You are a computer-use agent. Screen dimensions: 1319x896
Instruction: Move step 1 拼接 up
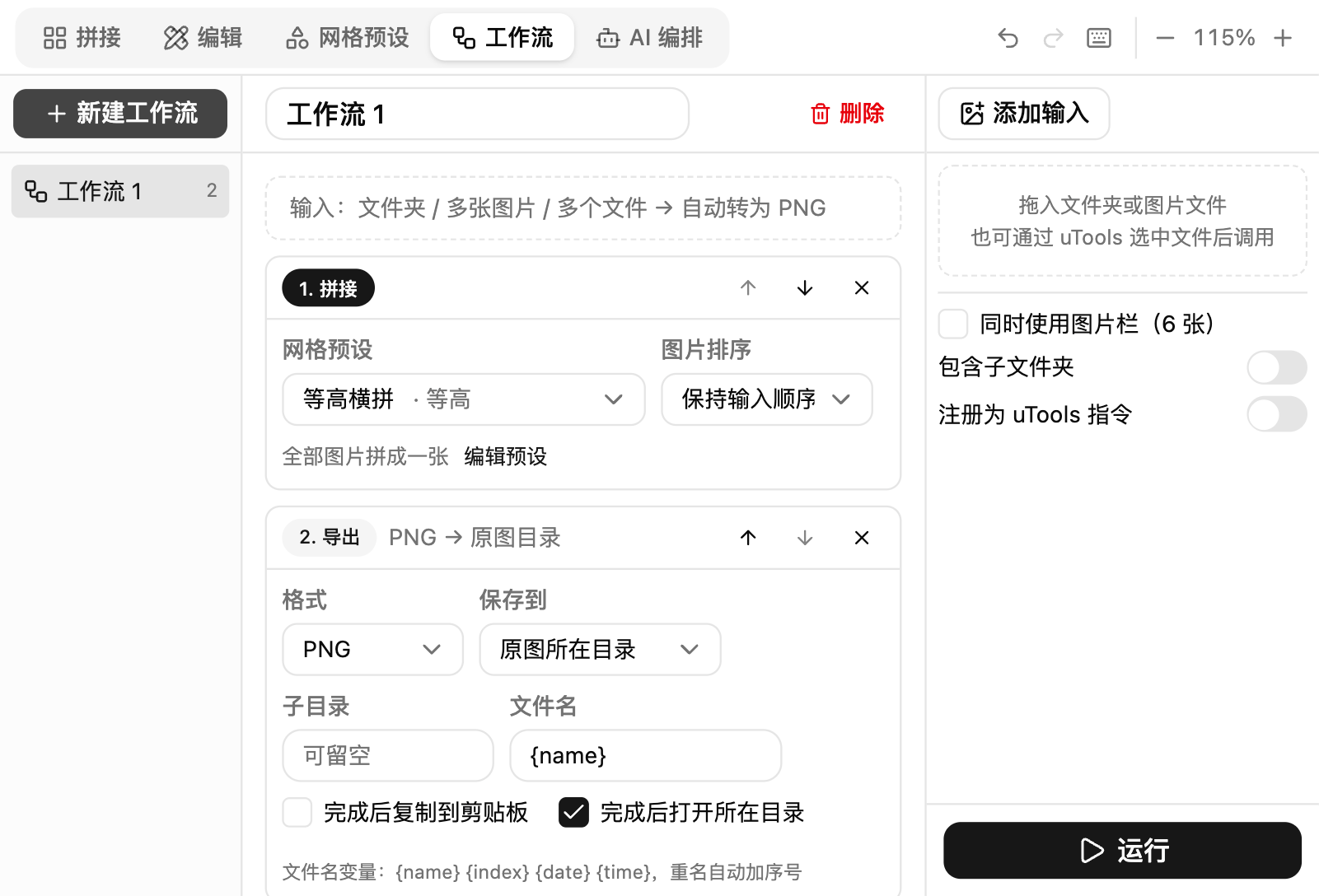[748, 287]
